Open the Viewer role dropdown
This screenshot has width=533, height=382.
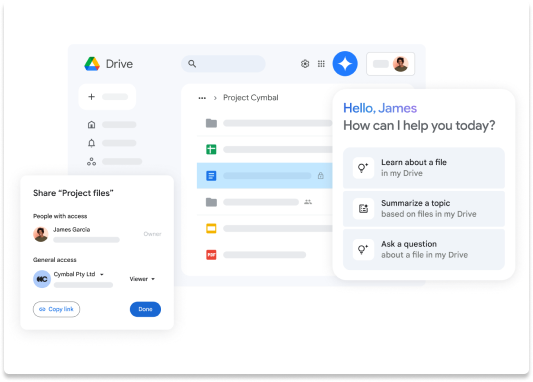tap(142, 279)
